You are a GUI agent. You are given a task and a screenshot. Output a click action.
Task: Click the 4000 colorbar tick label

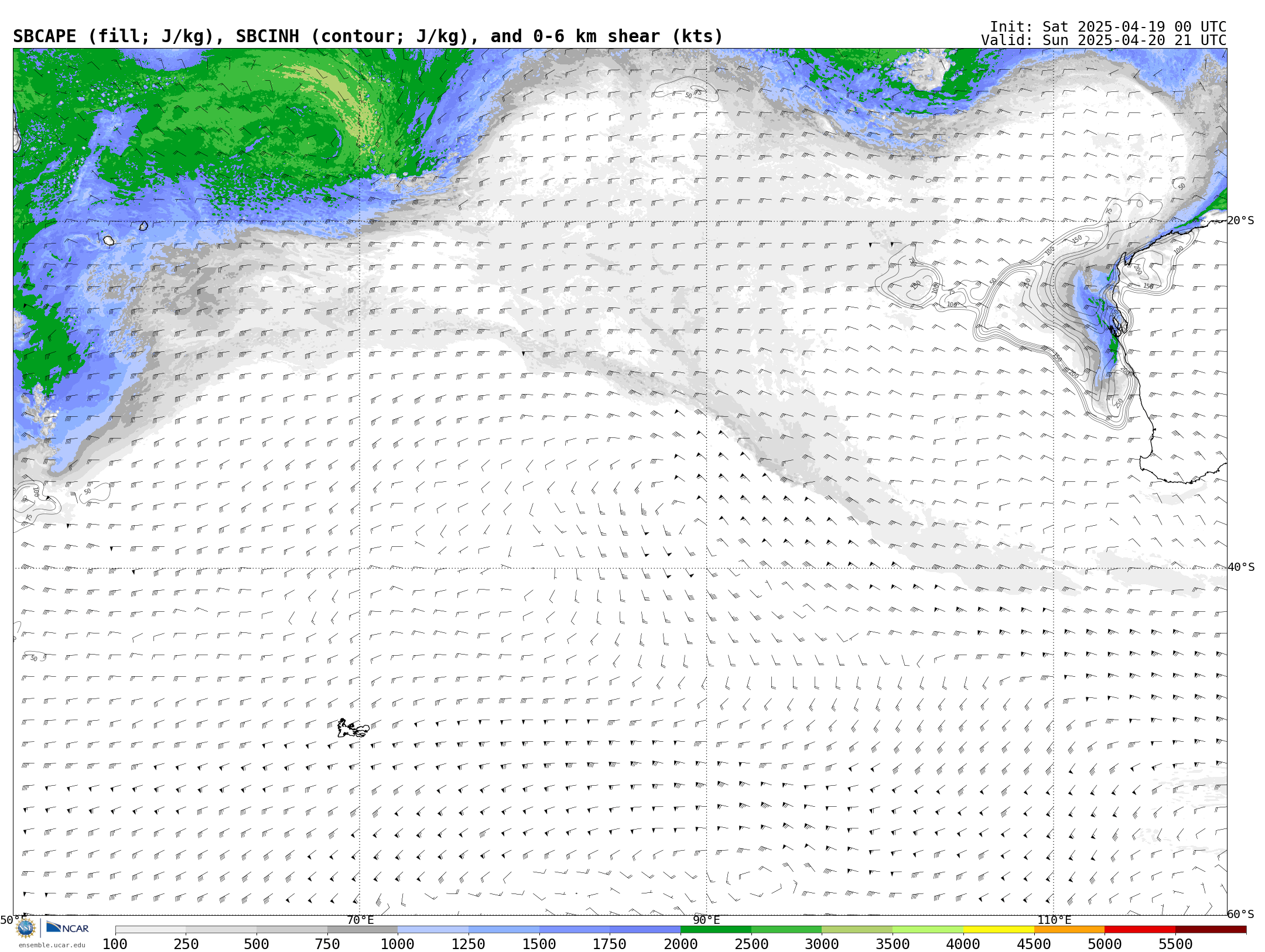point(963,944)
